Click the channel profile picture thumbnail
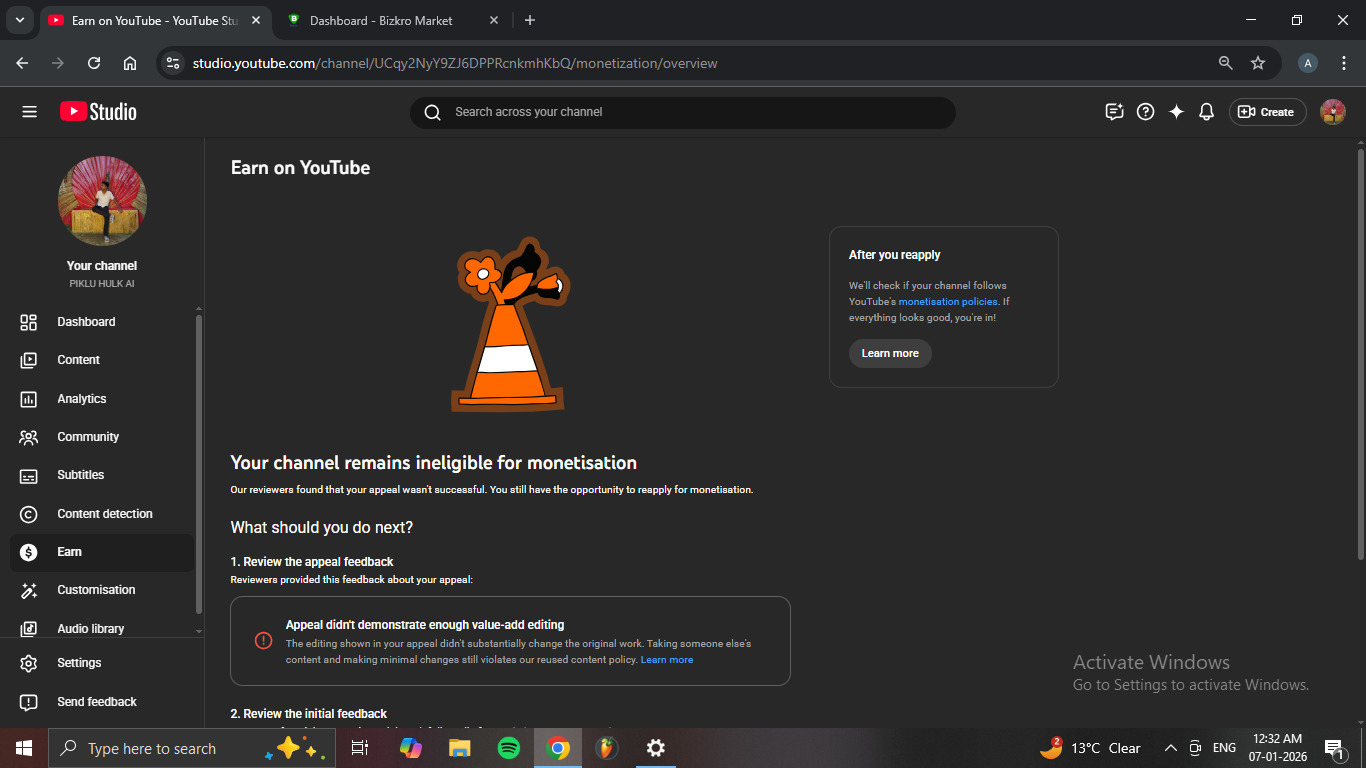This screenshot has width=1366, height=768. [102, 200]
